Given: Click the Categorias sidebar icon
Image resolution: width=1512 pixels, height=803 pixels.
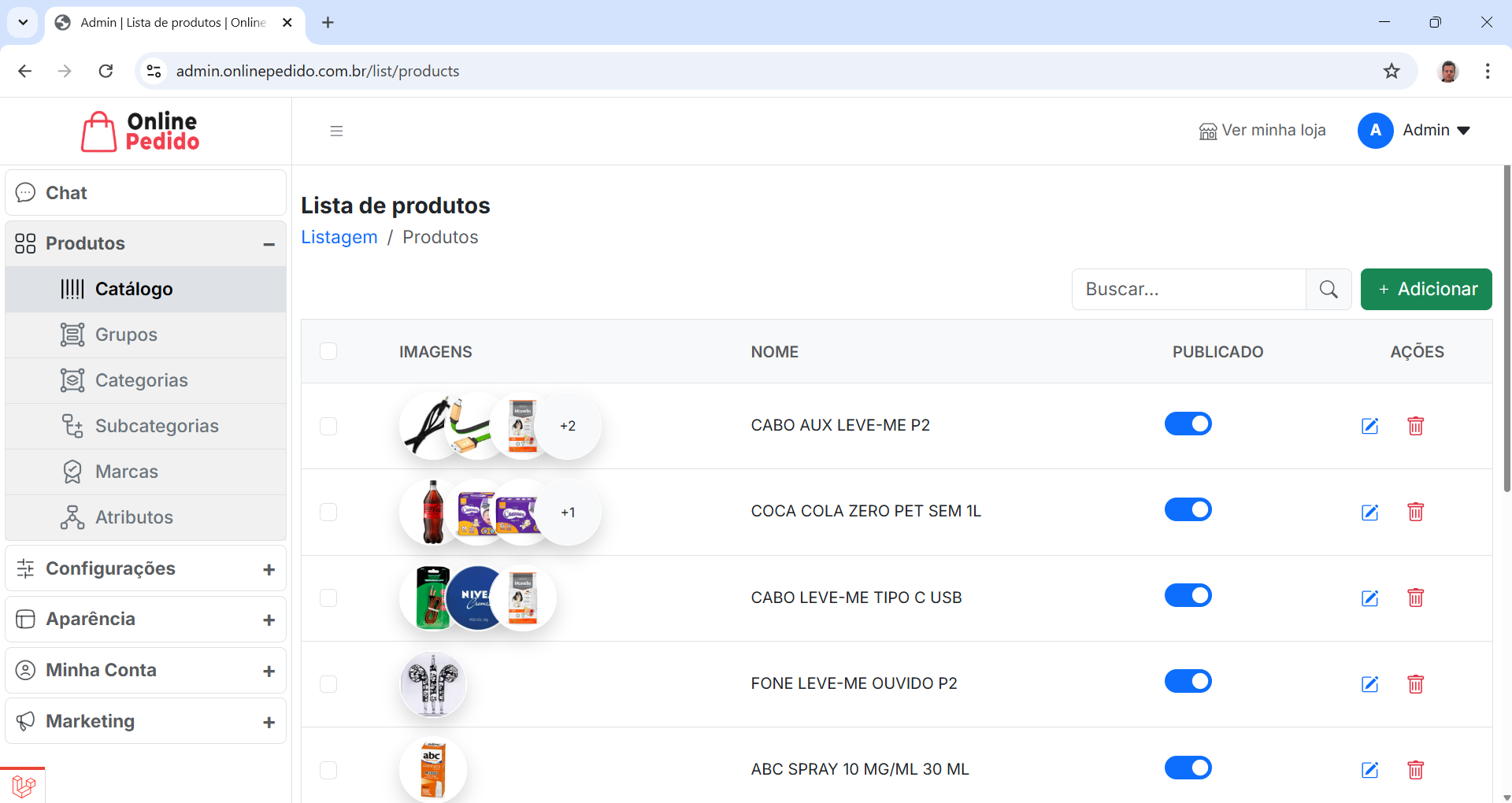Looking at the screenshot, I should coord(72,379).
